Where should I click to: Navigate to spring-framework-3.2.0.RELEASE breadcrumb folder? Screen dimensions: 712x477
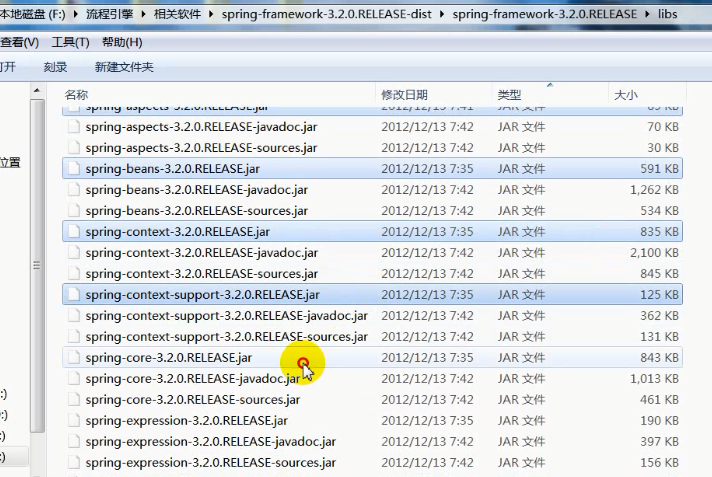tap(544, 14)
